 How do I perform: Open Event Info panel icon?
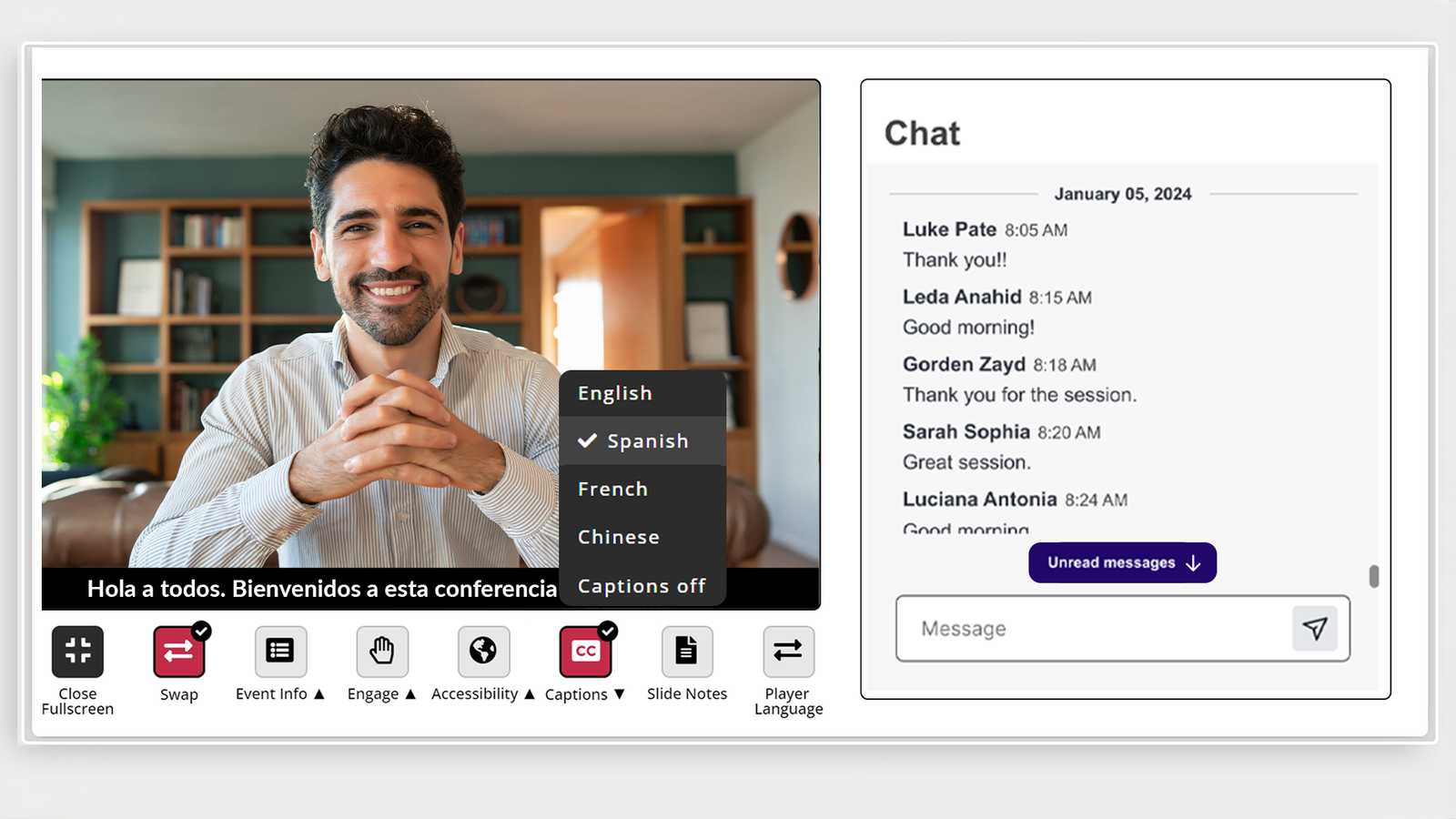point(279,651)
